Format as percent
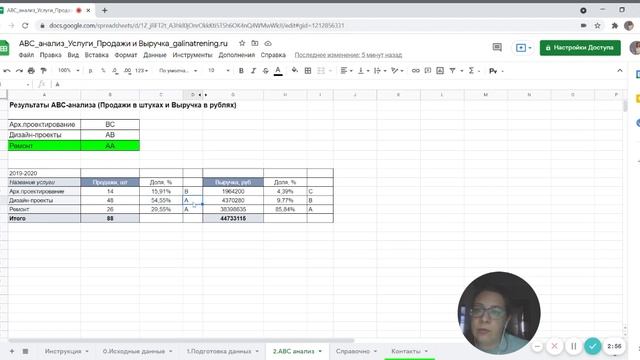640x360 pixels. (103, 71)
